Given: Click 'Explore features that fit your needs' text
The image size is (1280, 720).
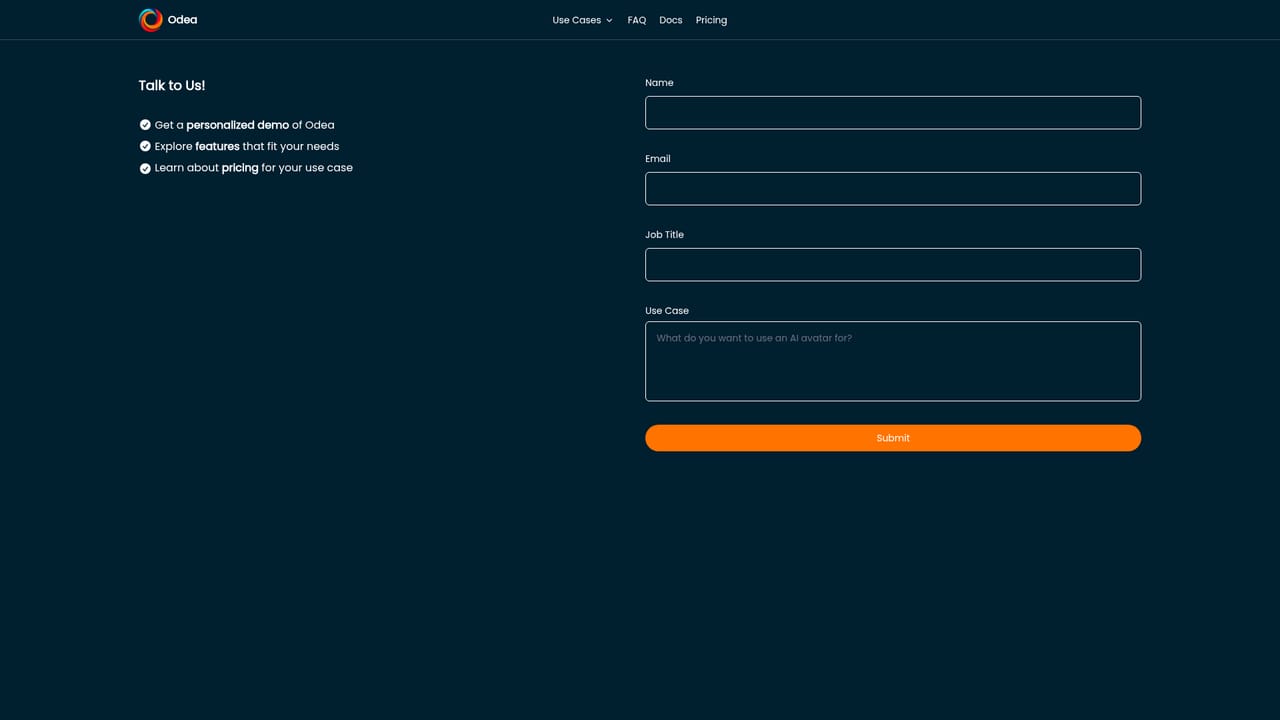Looking at the screenshot, I should (247, 146).
